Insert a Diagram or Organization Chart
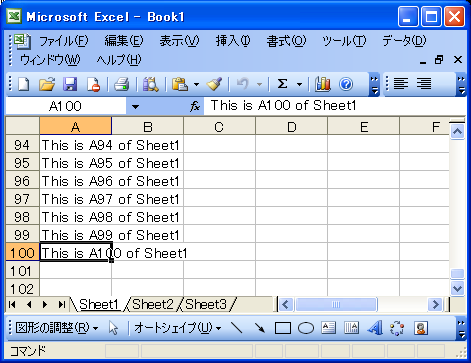This screenshot has height=363, width=471. (397, 328)
